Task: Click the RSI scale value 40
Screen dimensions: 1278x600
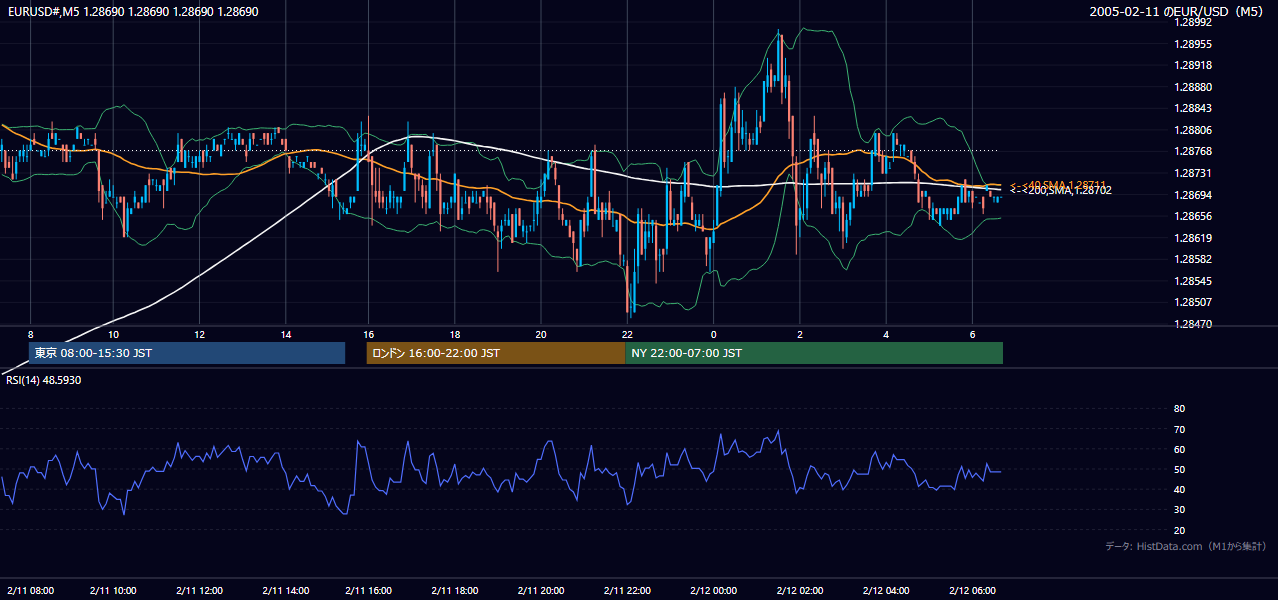Action: click(x=1179, y=490)
